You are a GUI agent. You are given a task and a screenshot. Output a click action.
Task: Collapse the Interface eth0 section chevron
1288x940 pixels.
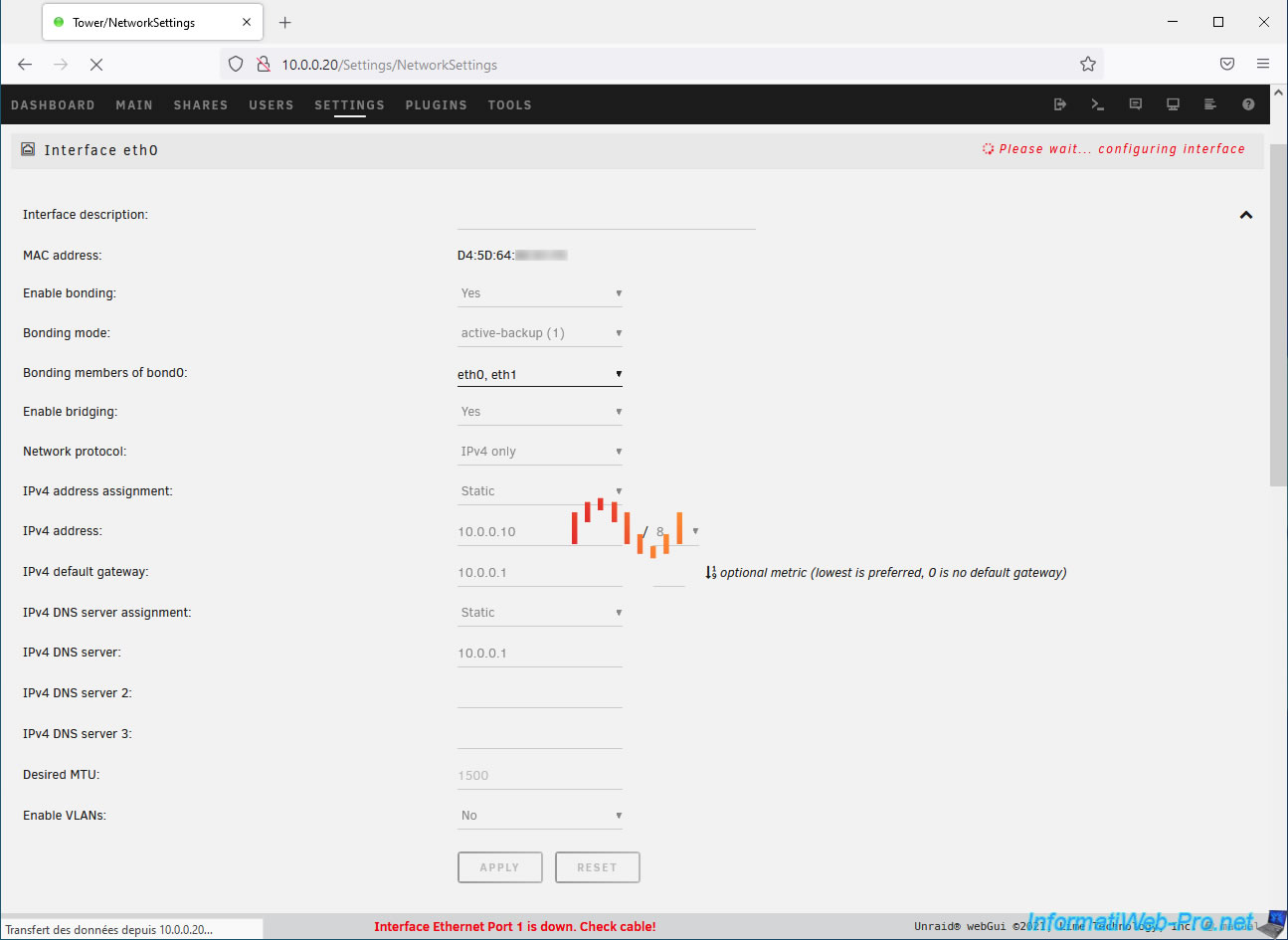1245,215
